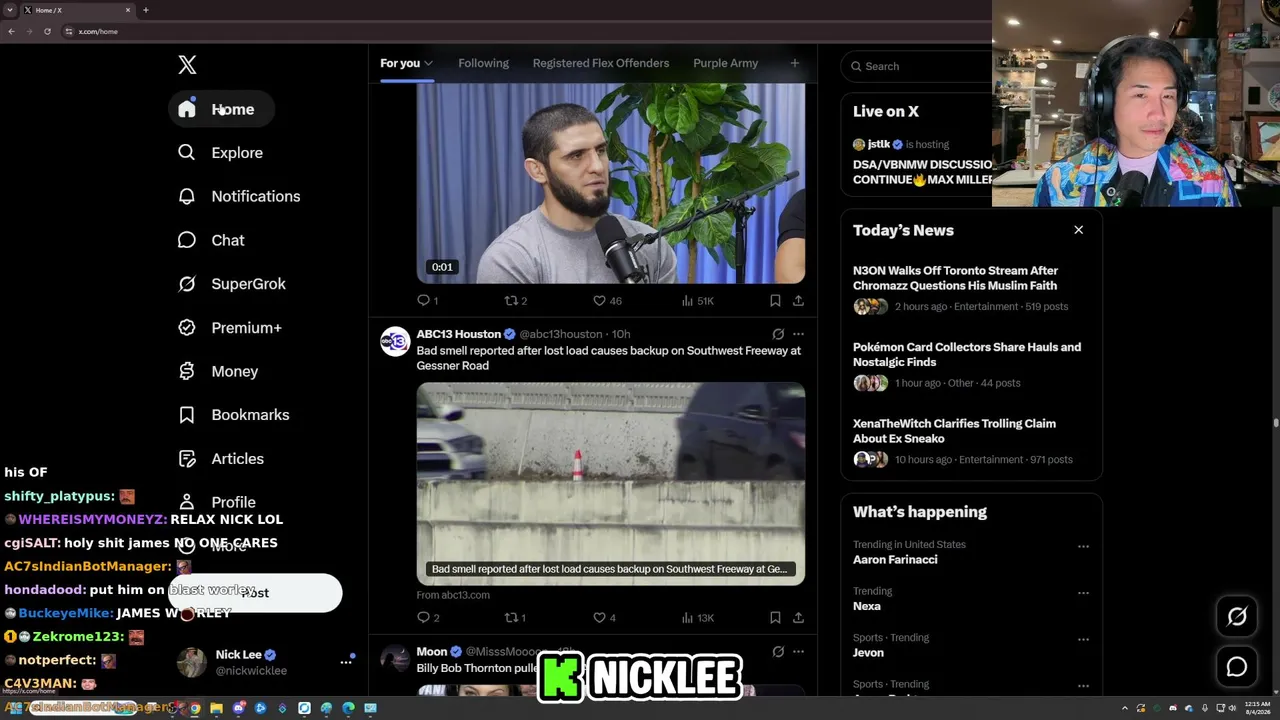Screen dimensions: 1280x720
Task: Go back in the browser
Action: point(11,31)
